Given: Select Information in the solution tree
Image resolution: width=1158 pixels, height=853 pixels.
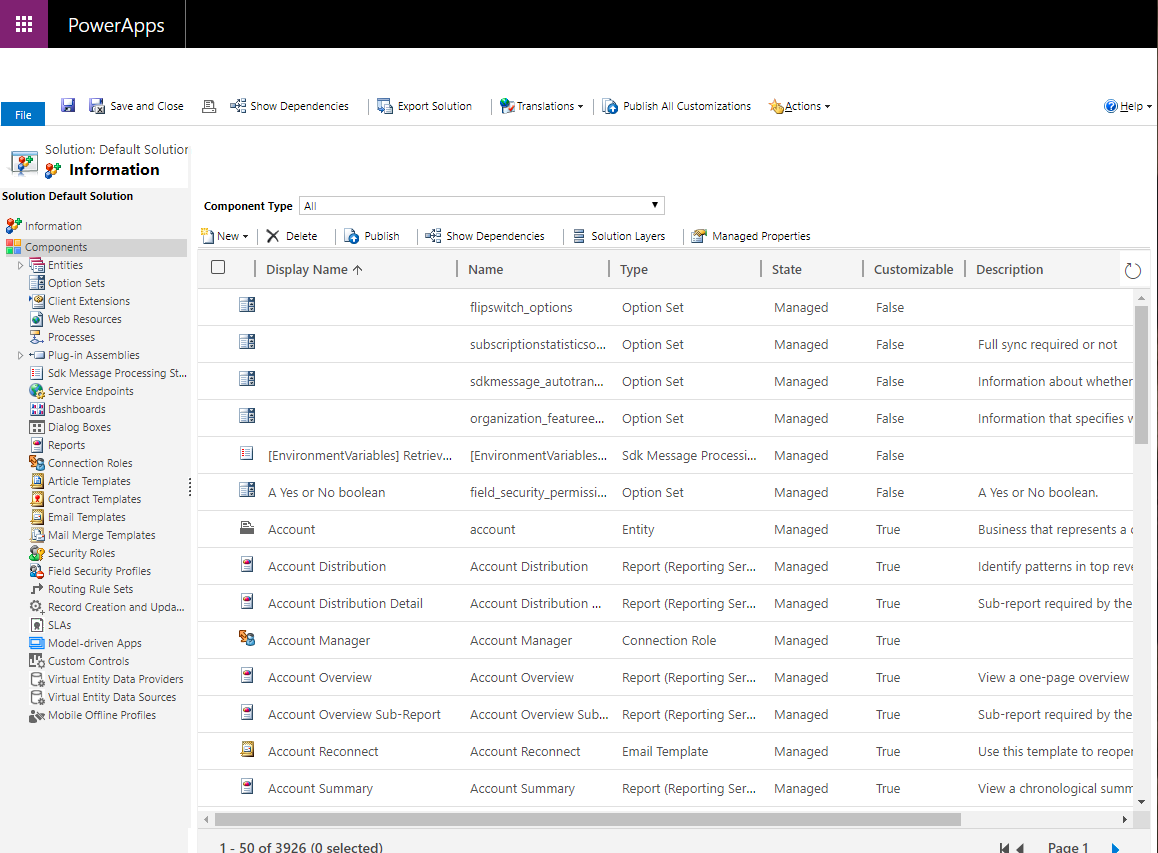Looking at the screenshot, I should click(53, 226).
